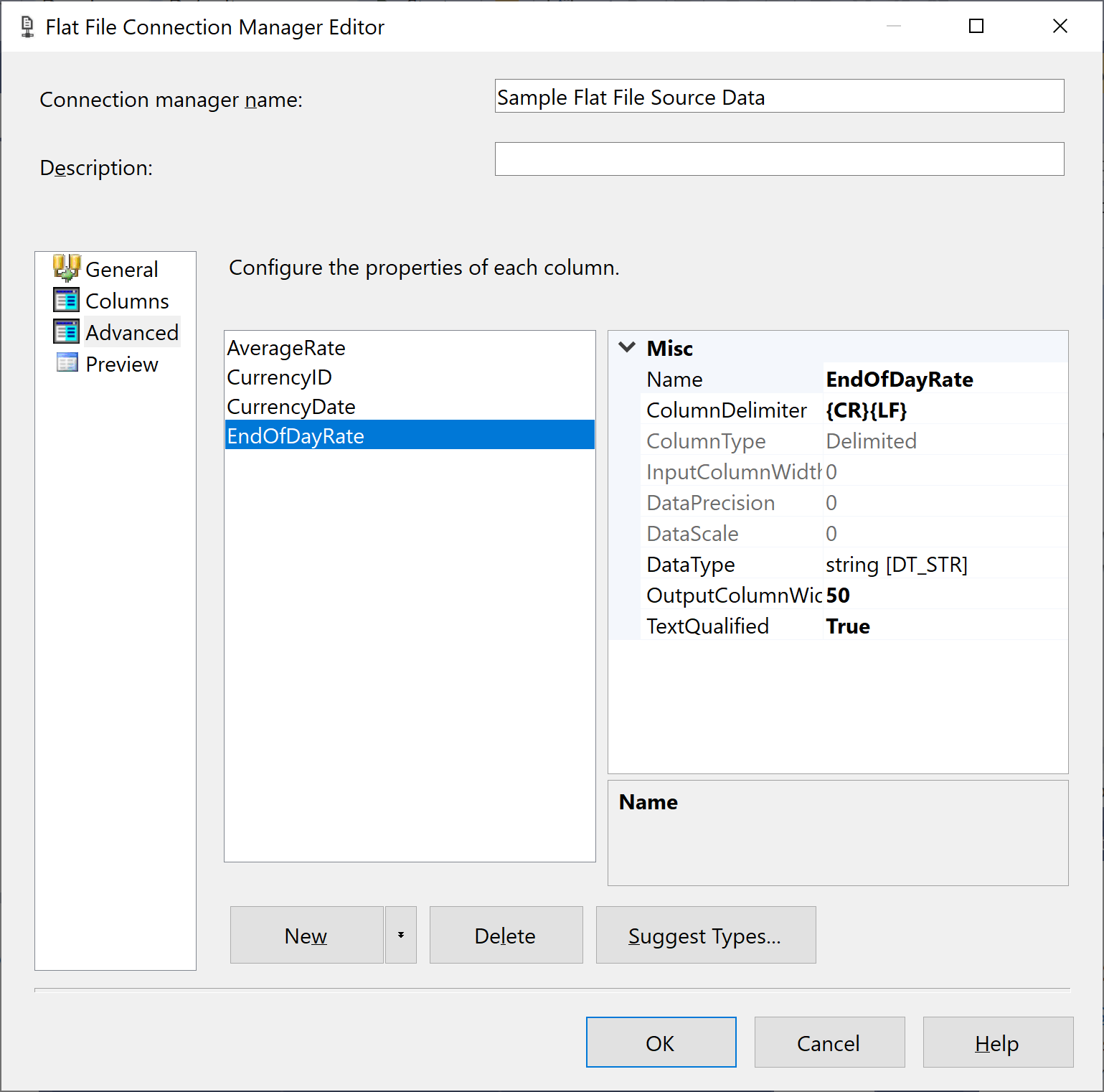This screenshot has height=1092, width=1104.
Task: Click the Advanced page icon
Action: 66,331
